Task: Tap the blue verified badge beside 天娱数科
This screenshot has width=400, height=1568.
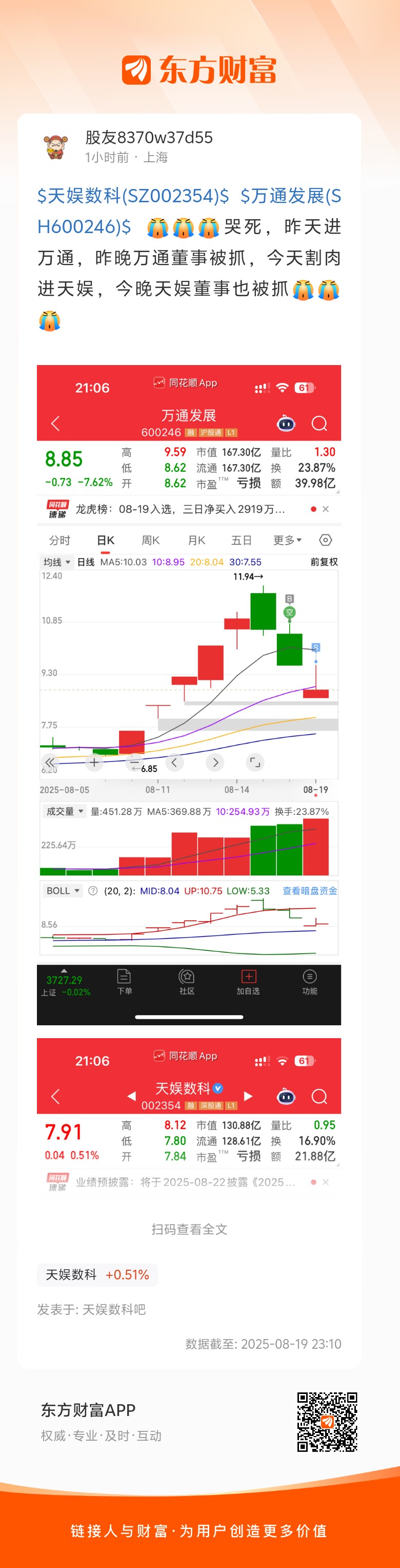Action: (x=218, y=1088)
